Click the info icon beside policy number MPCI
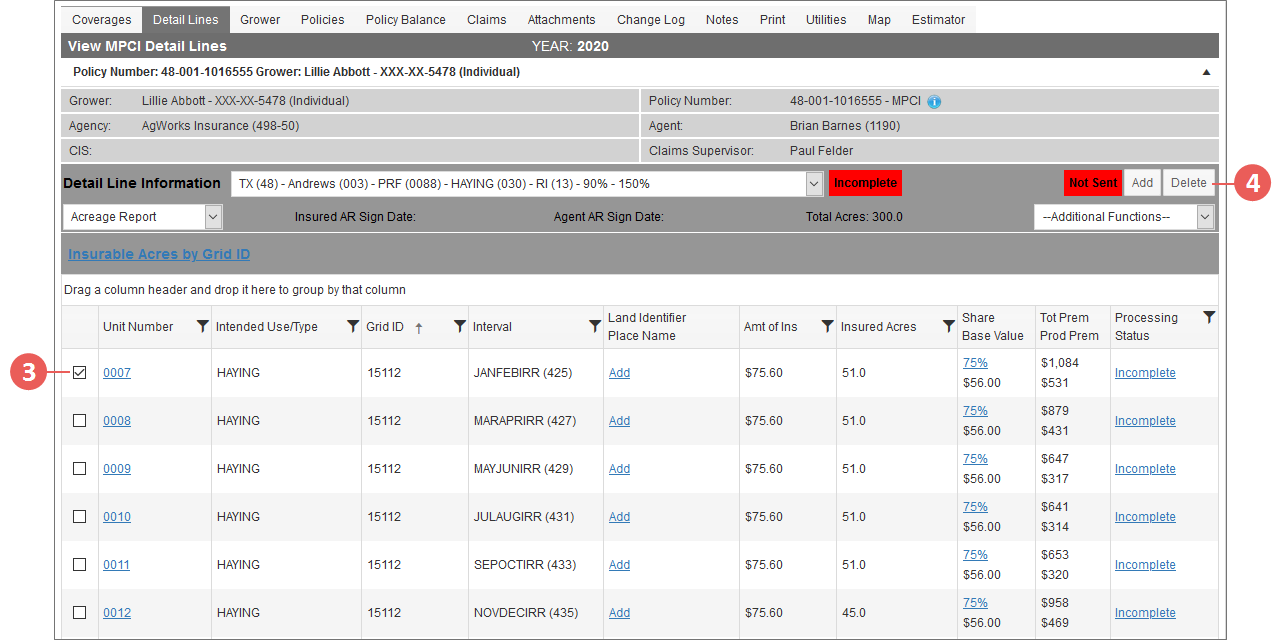The width and height of the screenshot is (1282, 640). (934, 101)
